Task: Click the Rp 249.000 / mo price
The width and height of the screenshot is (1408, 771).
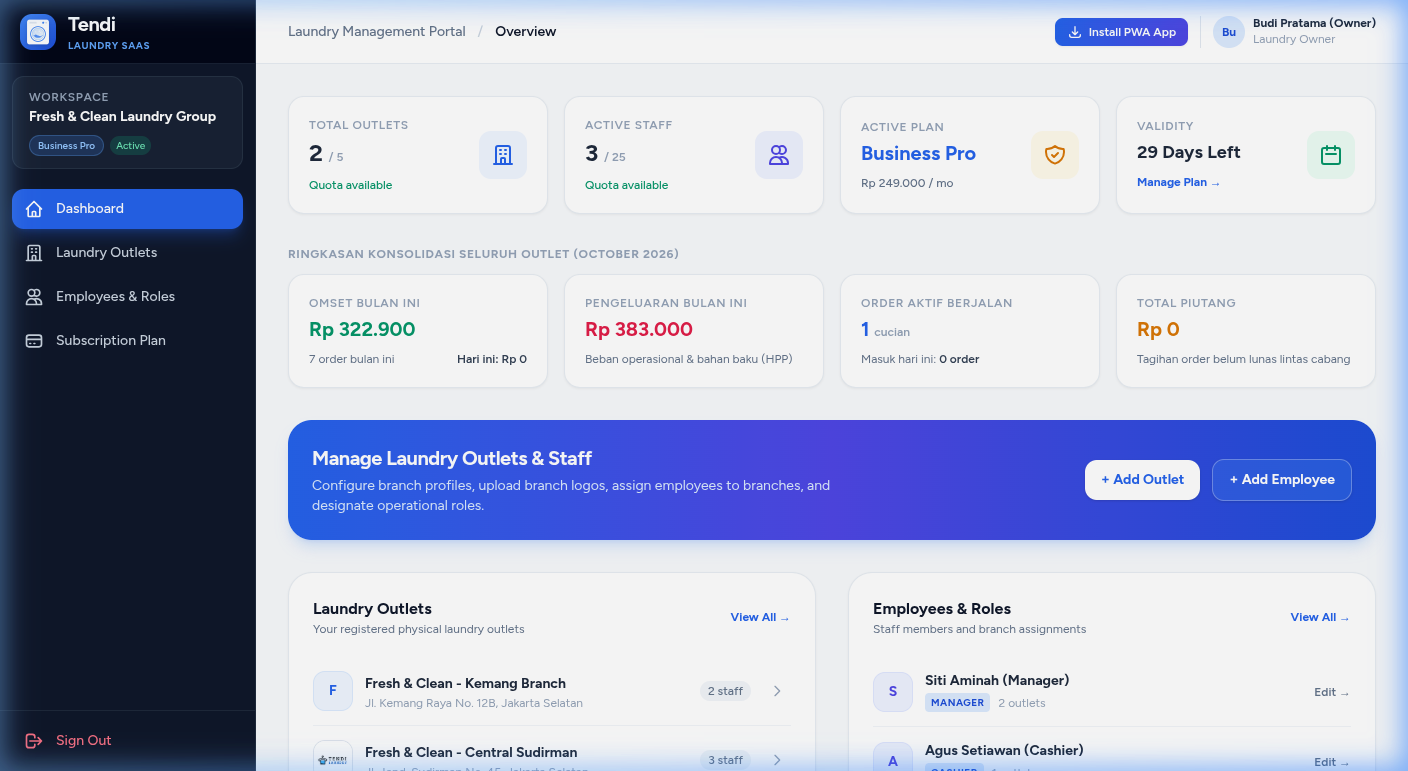Action: pos(907,184)
